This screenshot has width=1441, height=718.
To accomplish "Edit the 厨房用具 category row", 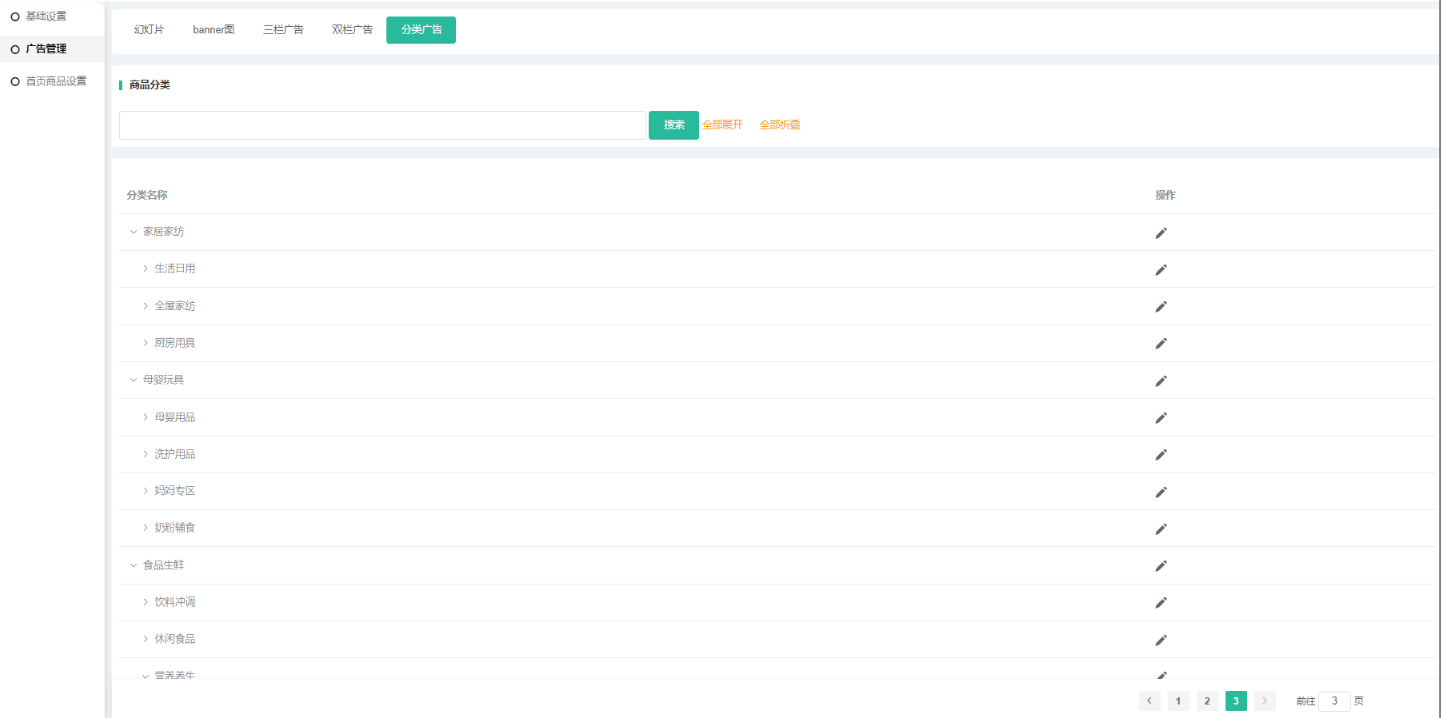I will 1161,344.
